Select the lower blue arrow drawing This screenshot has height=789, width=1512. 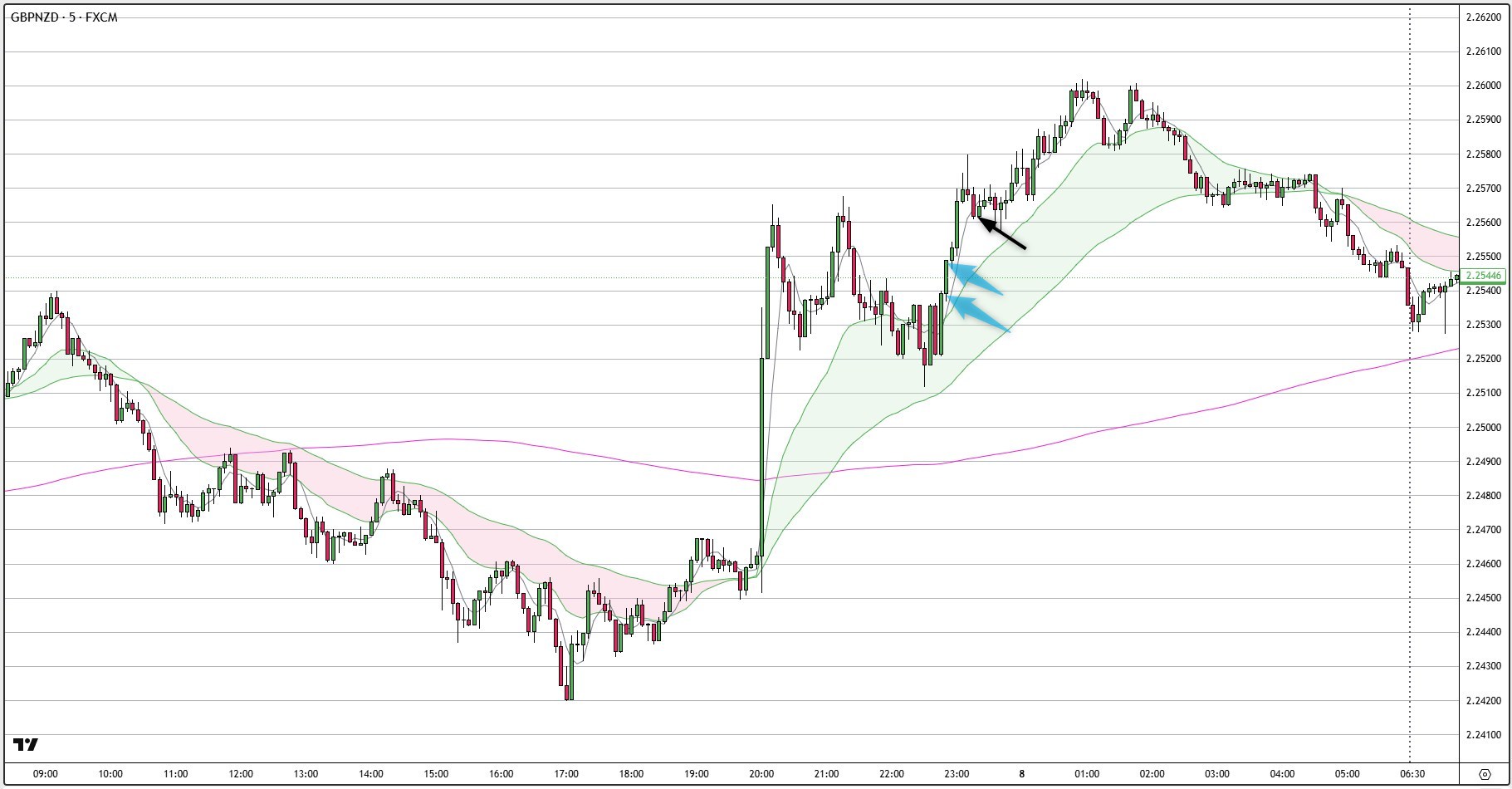[x=979, y=314]
